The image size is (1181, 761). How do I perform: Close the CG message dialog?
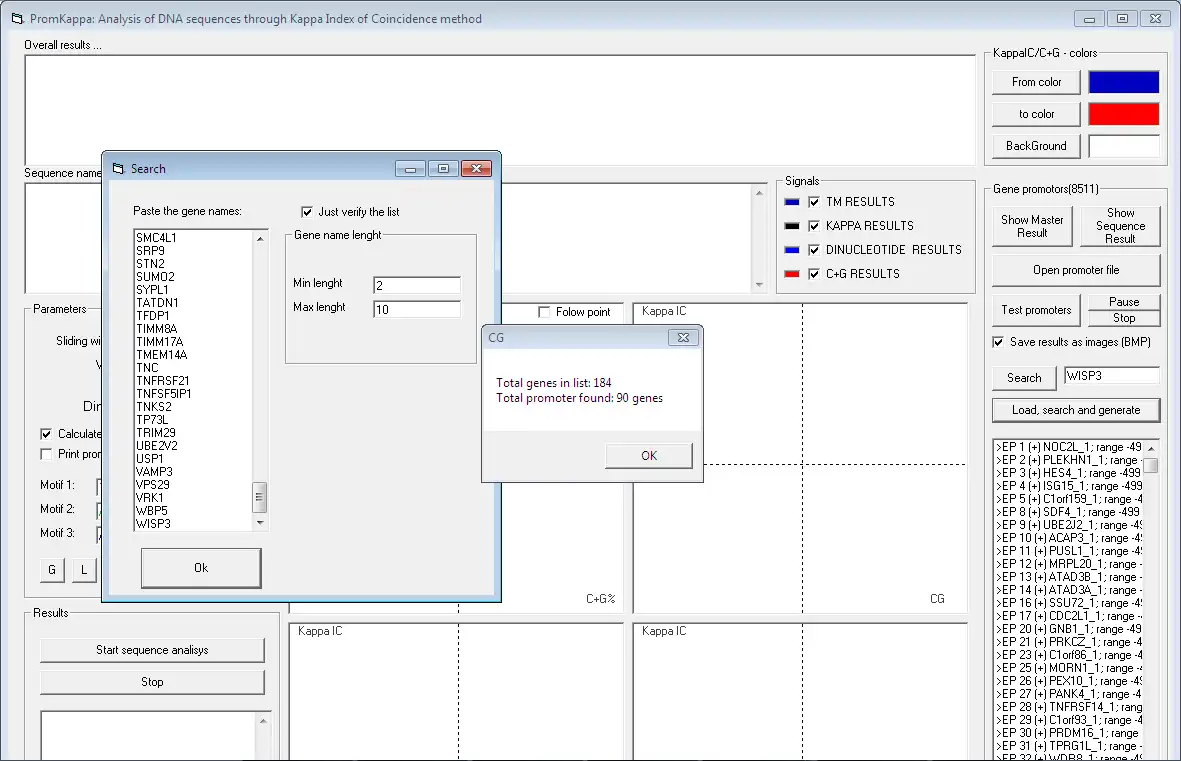683,338
